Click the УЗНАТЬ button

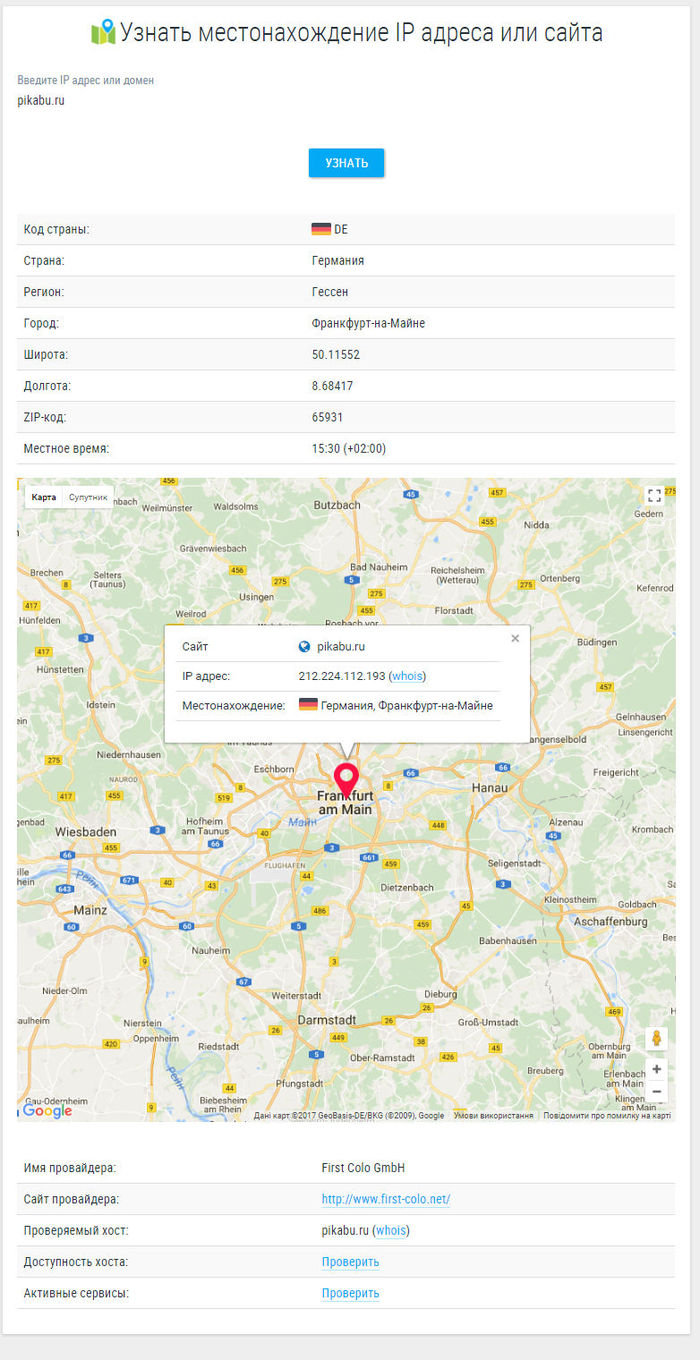click(x=346, y=163)
